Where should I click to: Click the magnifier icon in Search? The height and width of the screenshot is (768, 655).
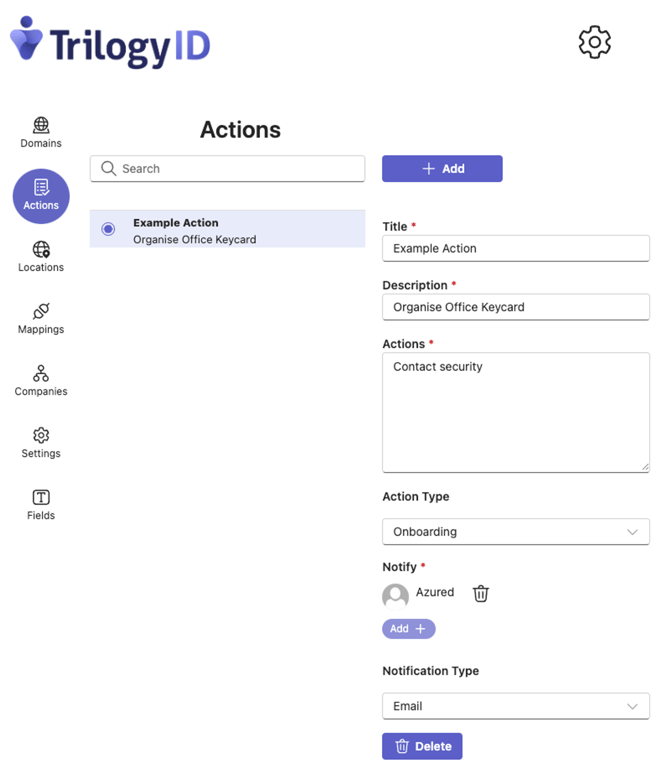(108, 168)
